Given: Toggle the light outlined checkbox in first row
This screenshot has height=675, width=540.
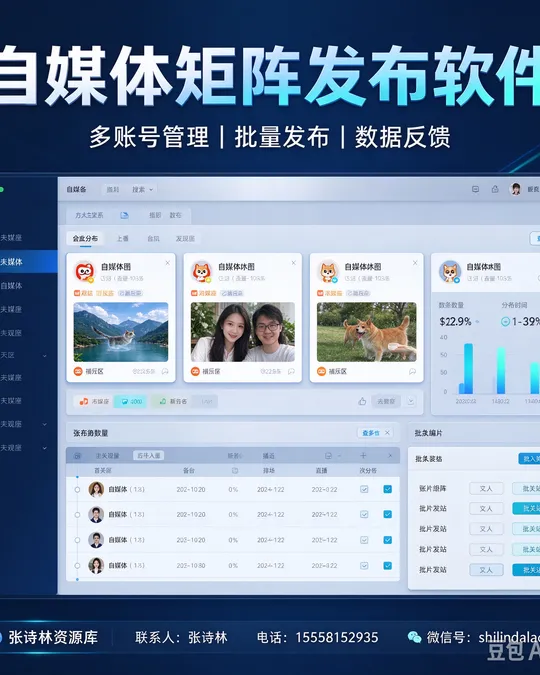Looking at the screenshot, I should point(364,489).
